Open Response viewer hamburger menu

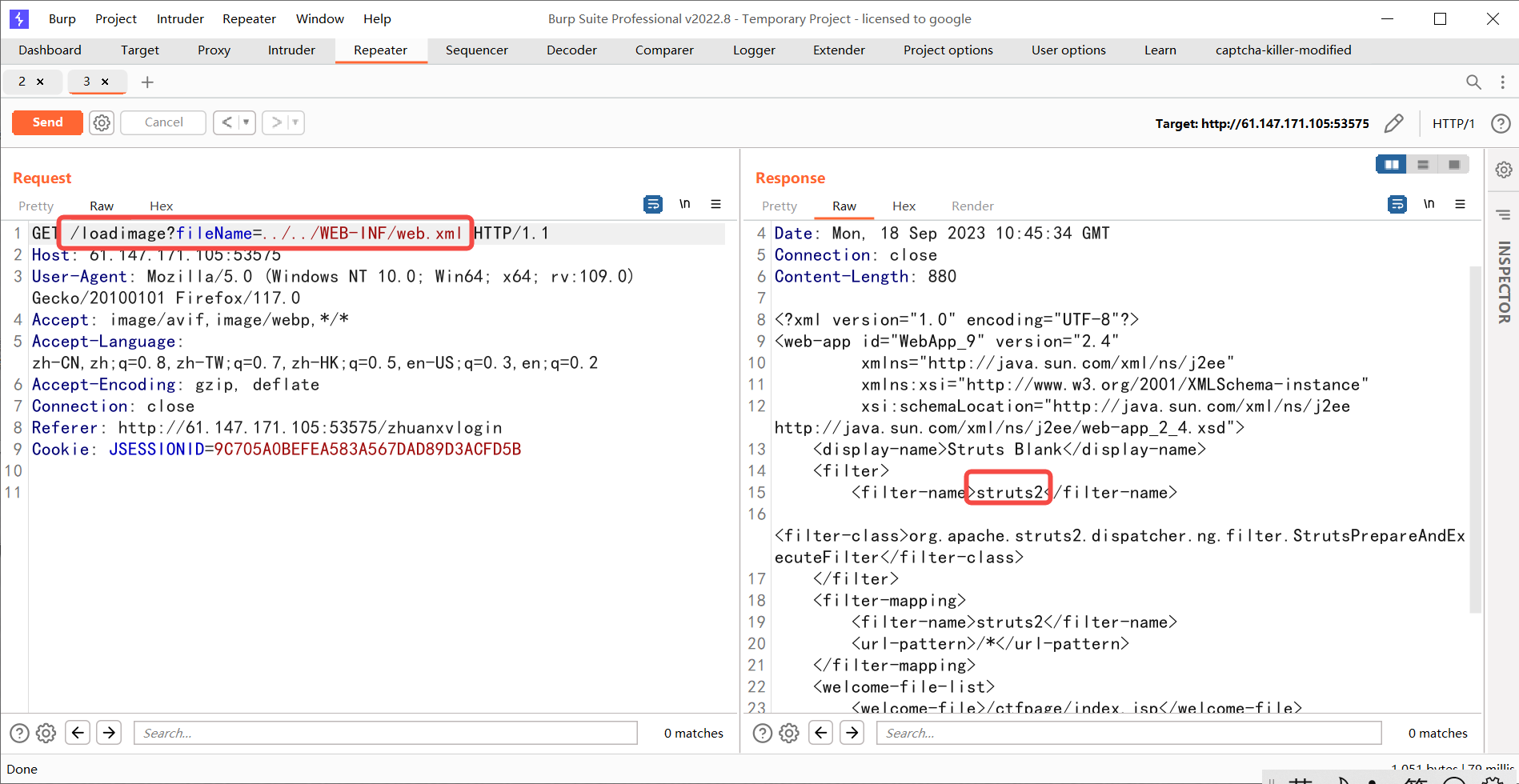click(x=1460, y=204)
